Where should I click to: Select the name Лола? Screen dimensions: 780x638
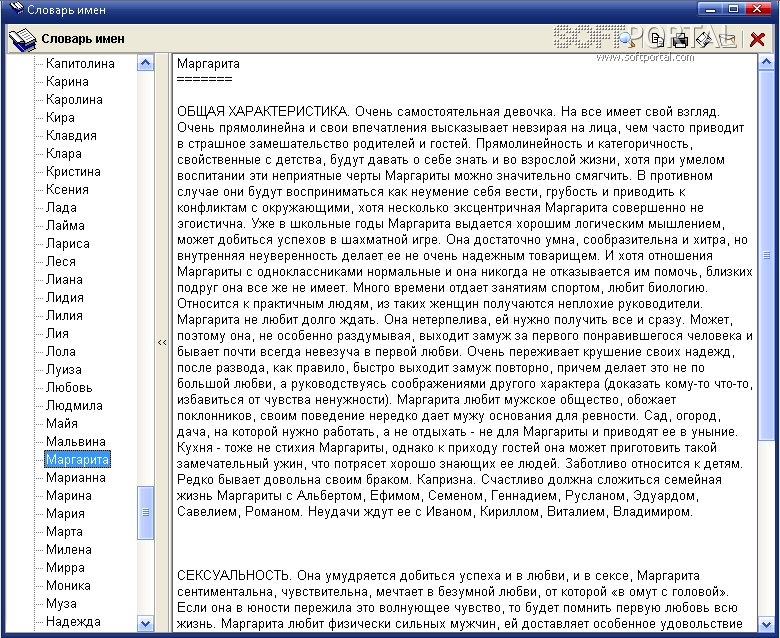(x=61, y=352)
